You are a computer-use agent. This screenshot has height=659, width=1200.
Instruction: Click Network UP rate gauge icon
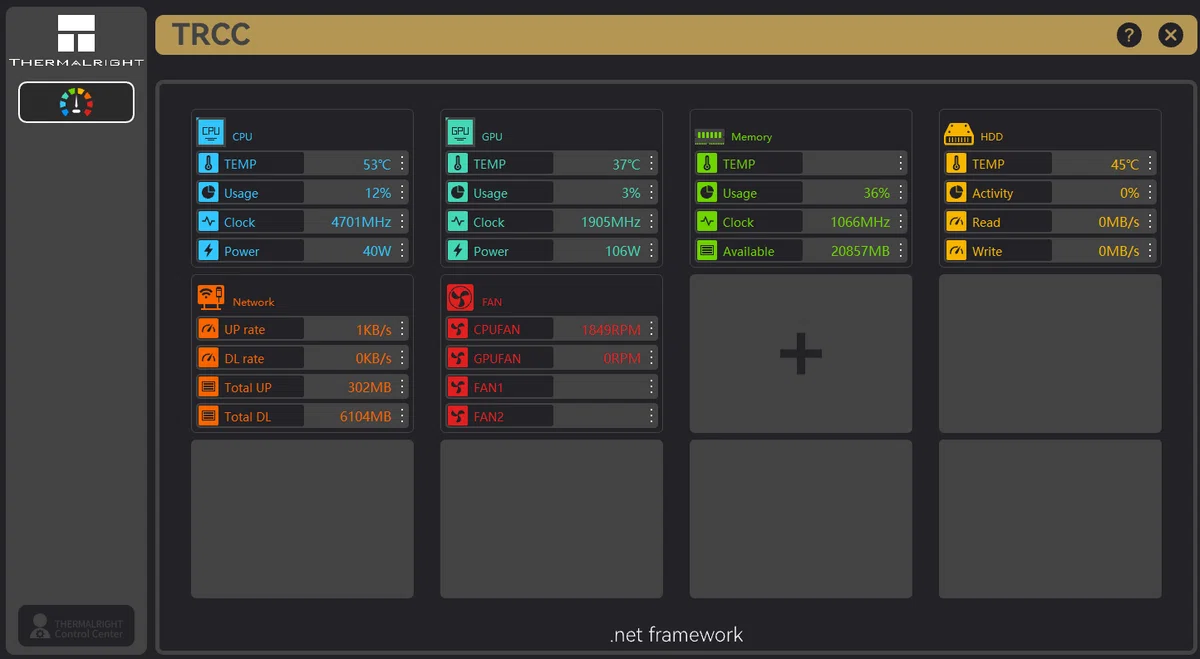(x=208, y=328)
